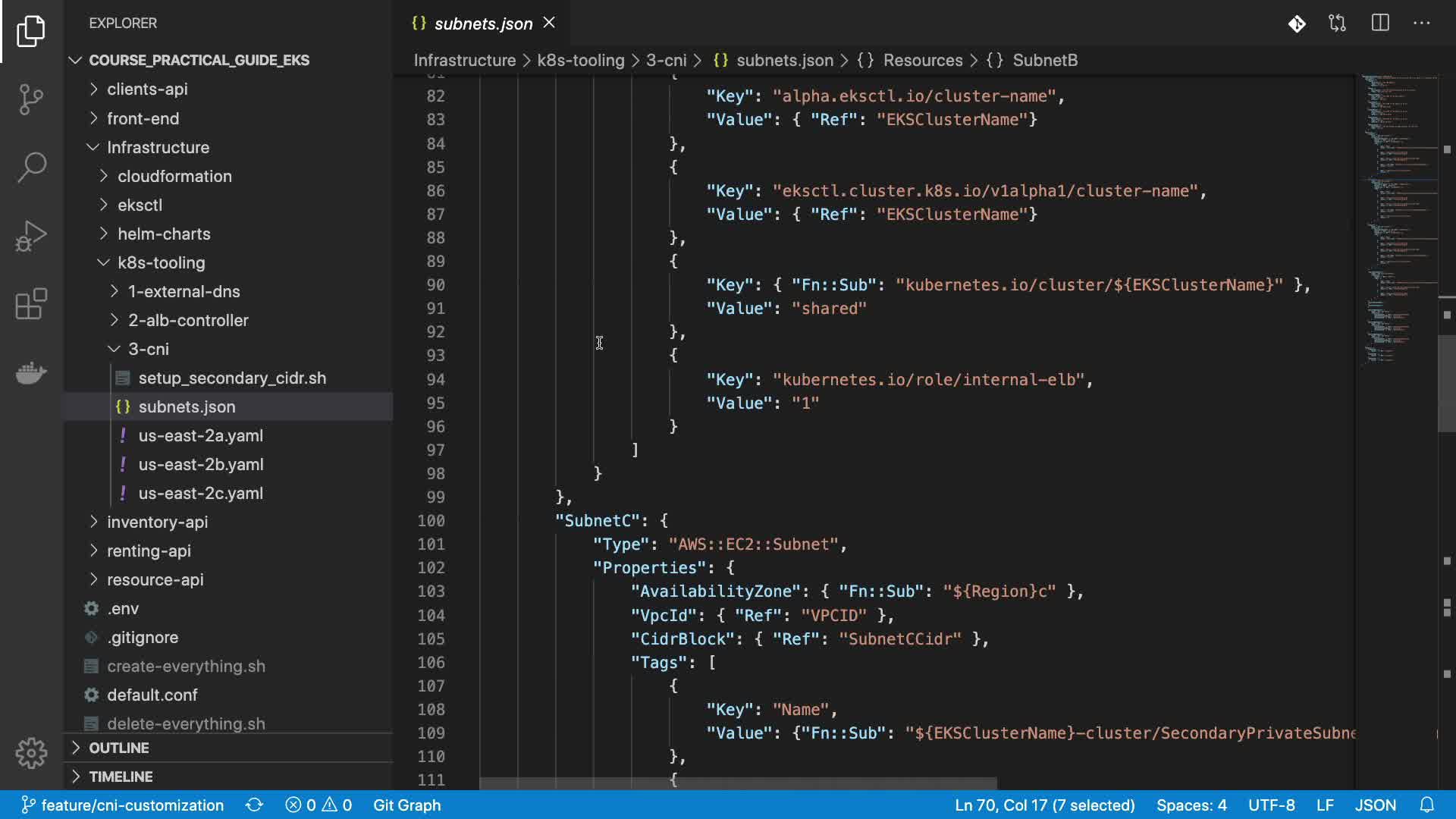The width and height of the screenshot is (1456, 819).
Task: Open the Docker view
Action: 31,372
